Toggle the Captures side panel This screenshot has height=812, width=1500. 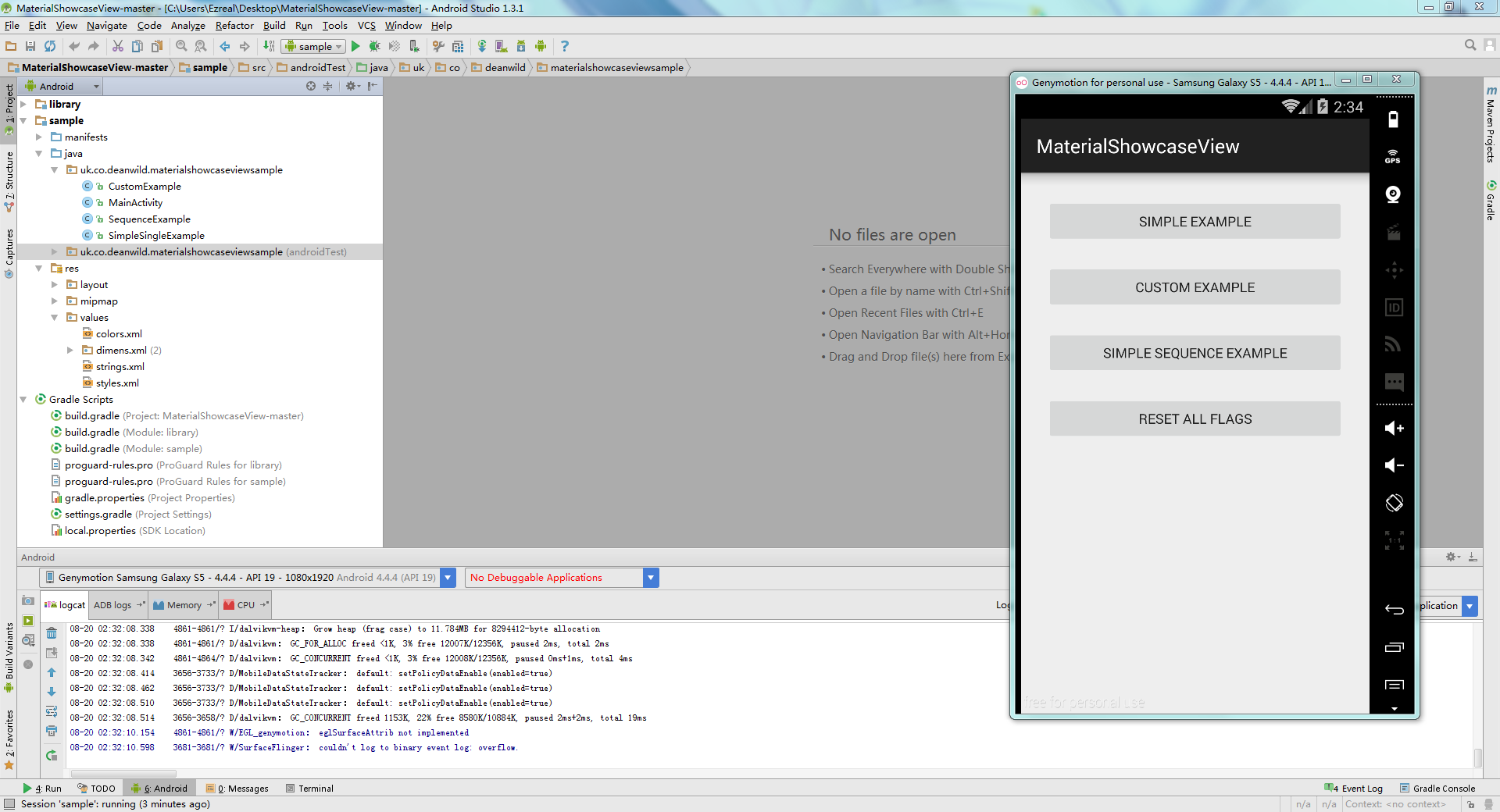[9, 254]
